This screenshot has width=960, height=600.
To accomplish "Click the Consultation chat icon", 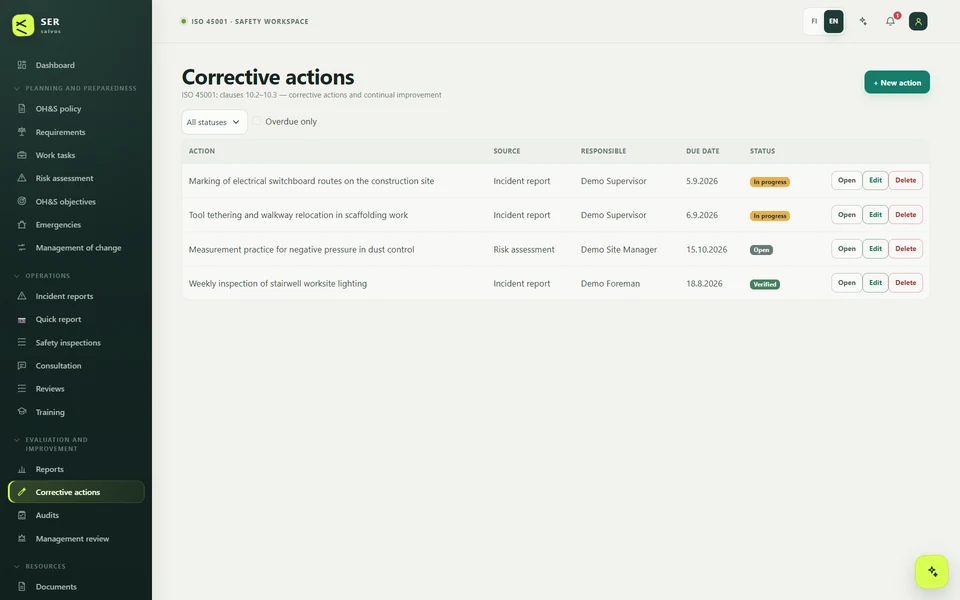I will (x=22, y=366).
